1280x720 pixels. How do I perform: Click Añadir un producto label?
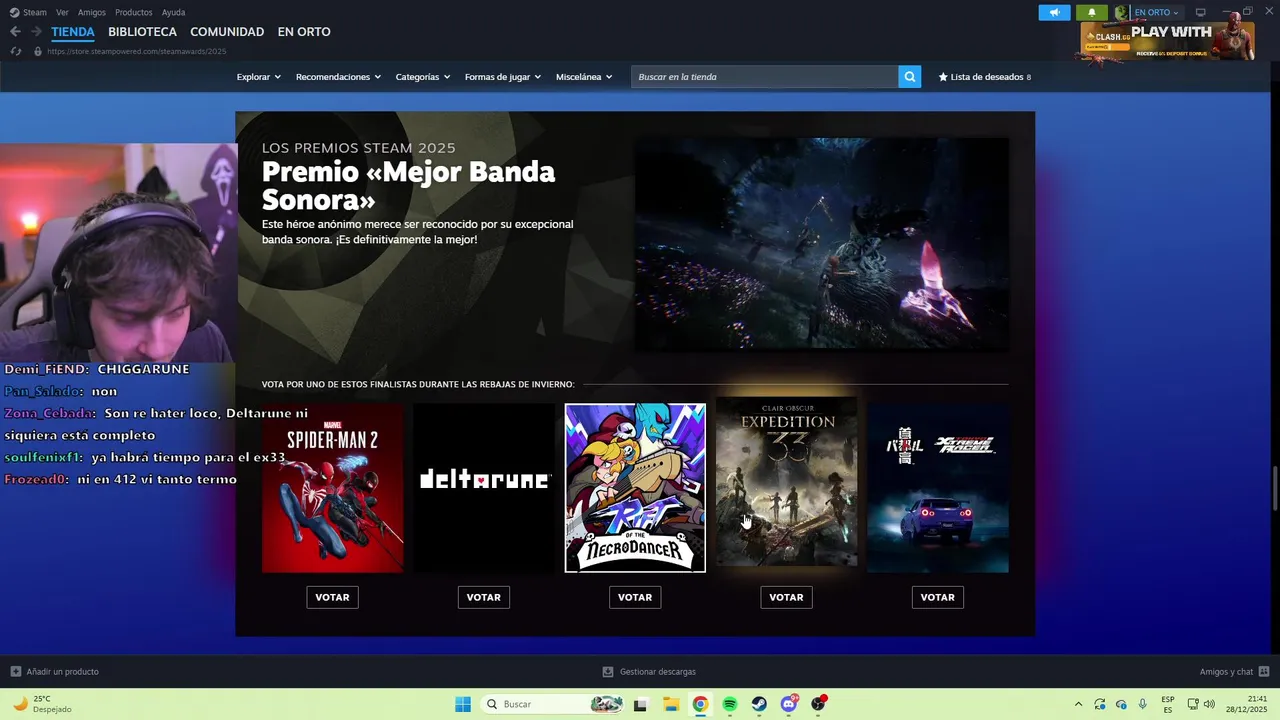point(62,672)
